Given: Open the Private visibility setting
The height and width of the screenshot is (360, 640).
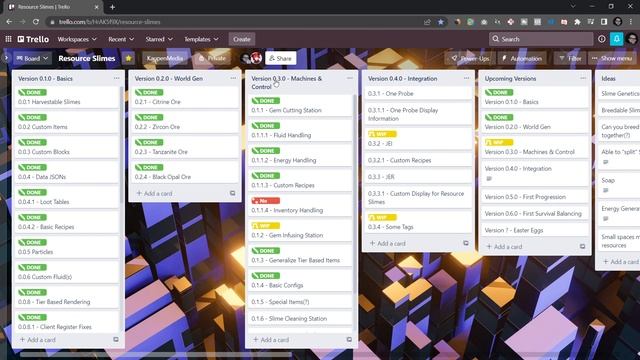Looking at the screenshot, I should coord(212,58).
